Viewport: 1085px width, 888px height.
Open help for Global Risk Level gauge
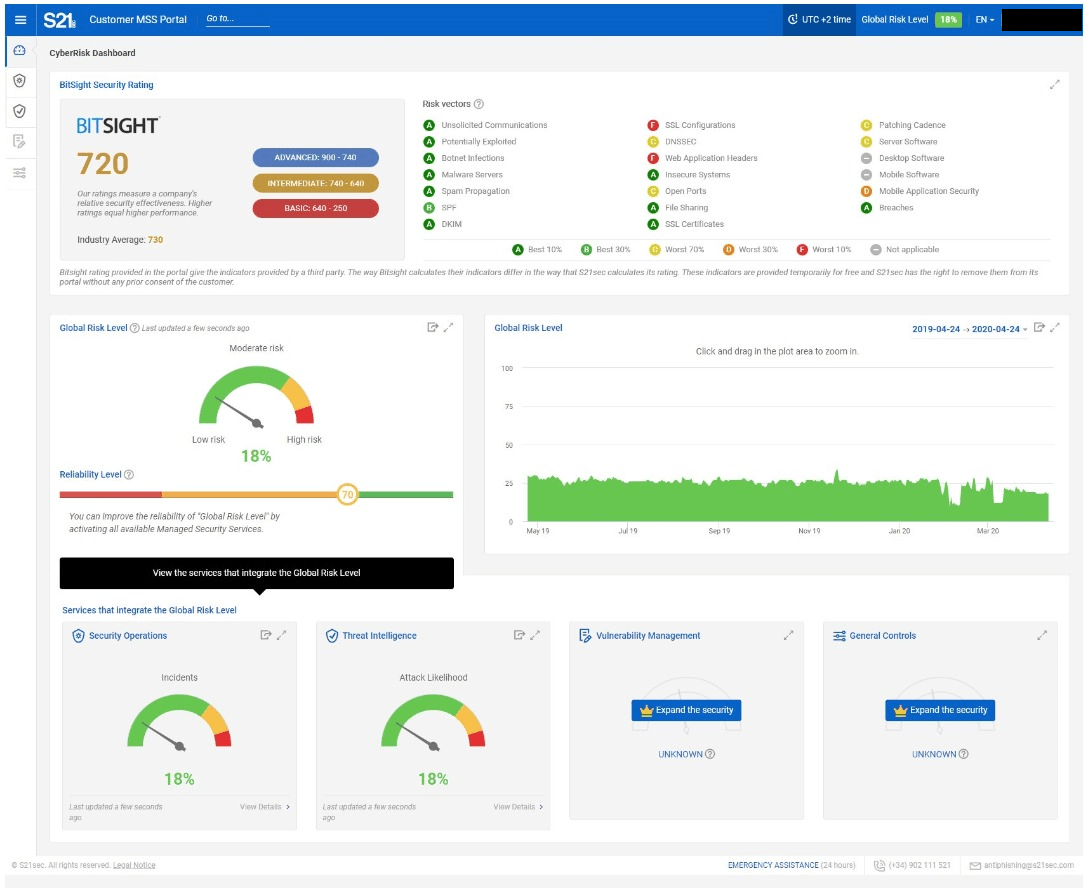click(x=135, y=328)
